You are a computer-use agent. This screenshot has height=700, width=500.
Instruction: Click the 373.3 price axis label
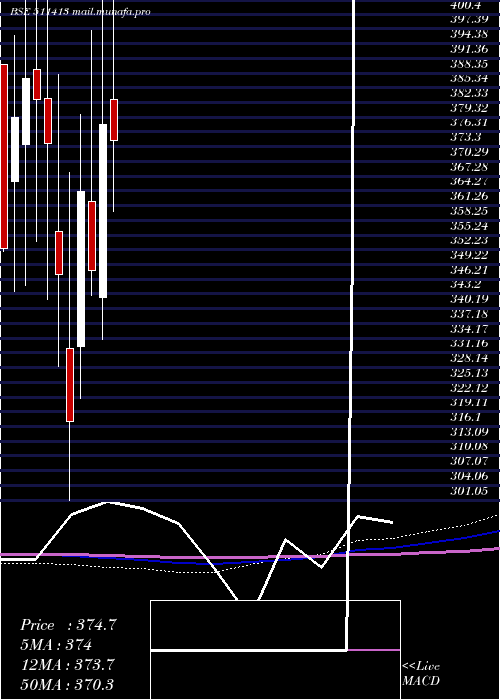click(466, 137)
